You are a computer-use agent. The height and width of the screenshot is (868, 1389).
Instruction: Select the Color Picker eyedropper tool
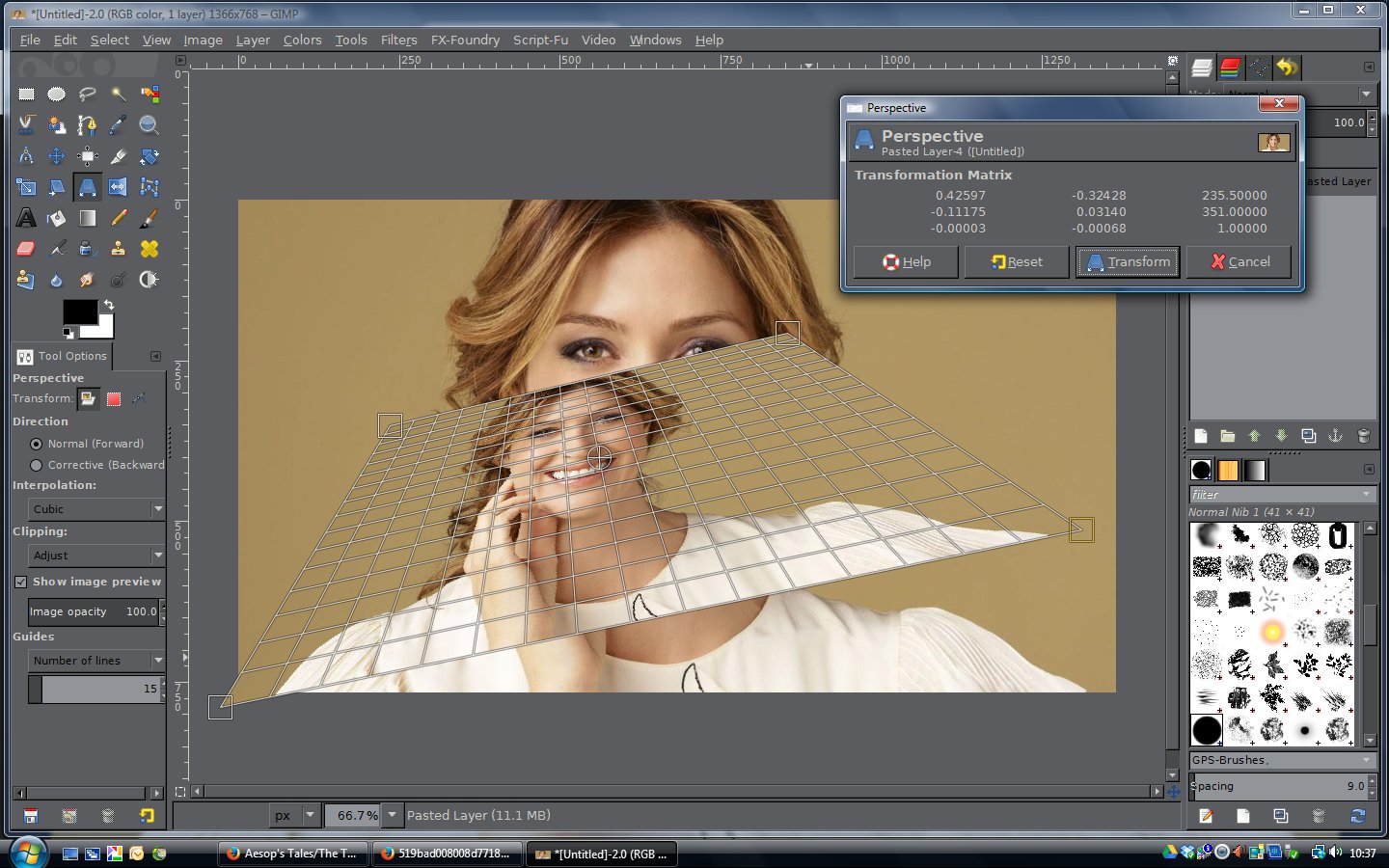pos(119,125)
